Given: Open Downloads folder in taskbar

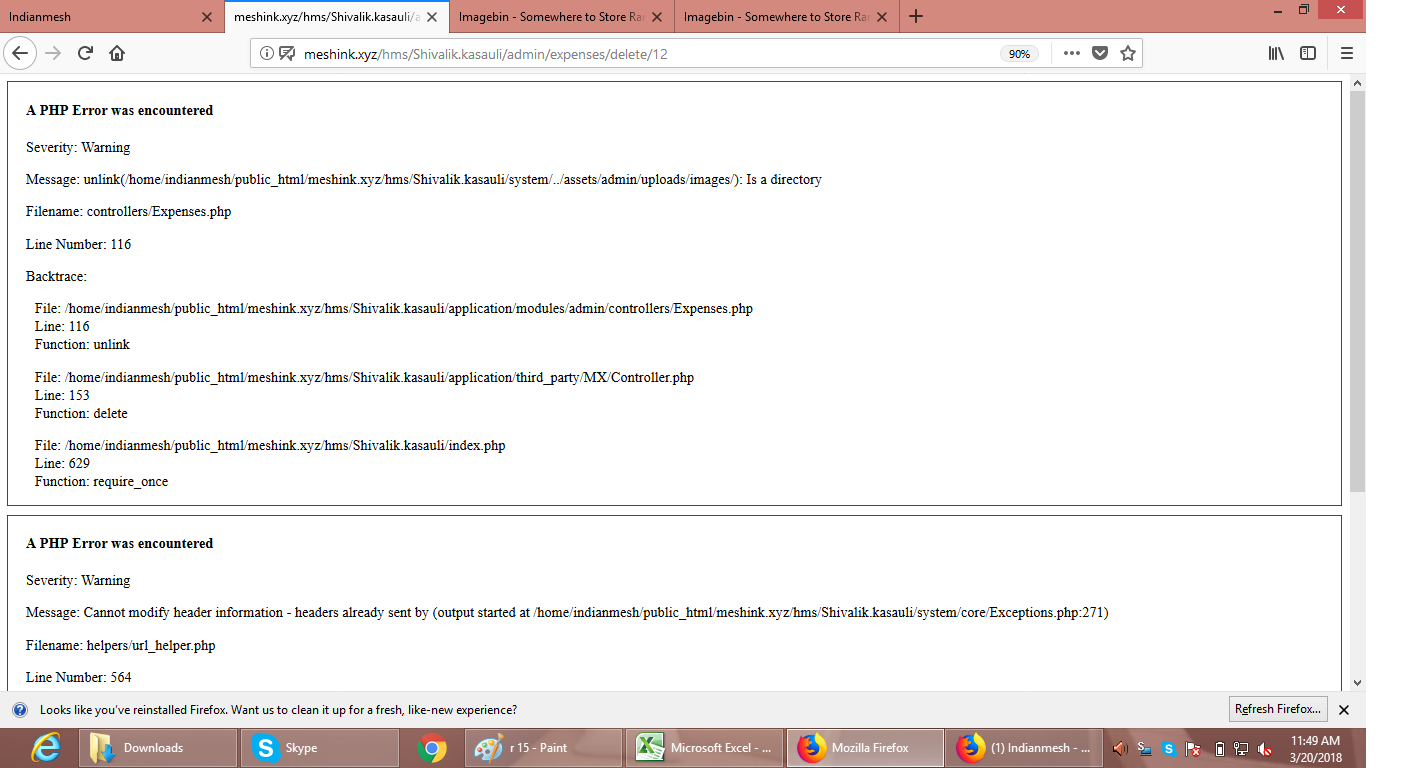Looking at the screenshot, I should (x=158, y=748).
